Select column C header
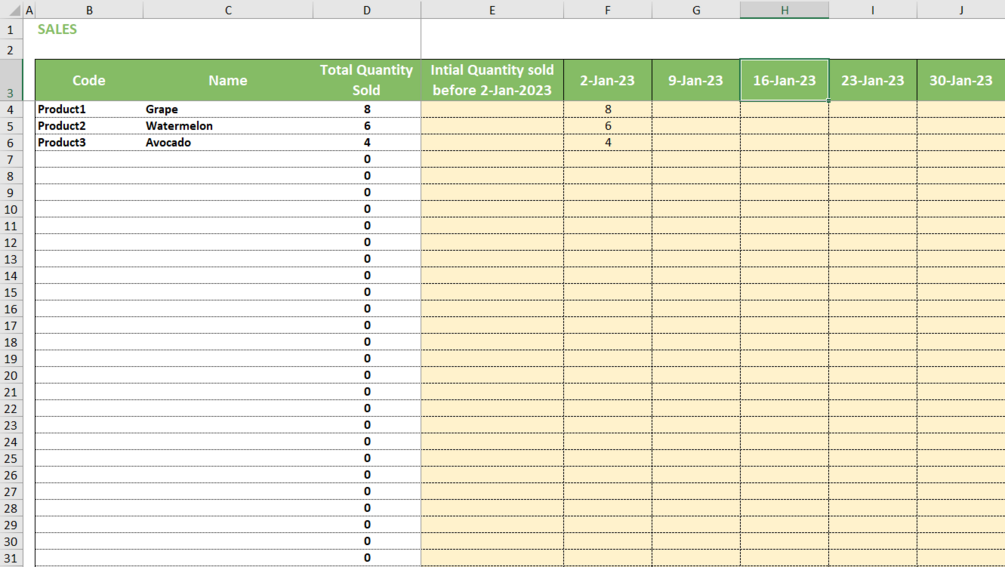Screen dimensions: 1005x567 point(228,10)
